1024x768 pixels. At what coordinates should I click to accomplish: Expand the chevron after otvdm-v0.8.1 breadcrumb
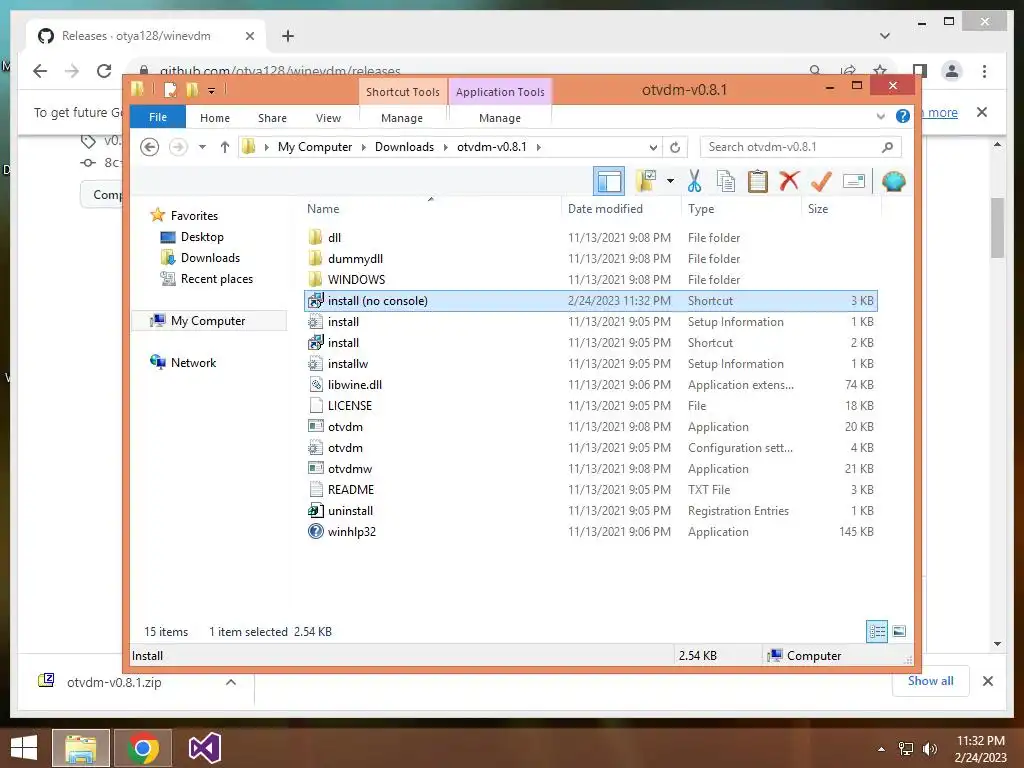coord(539,147)
